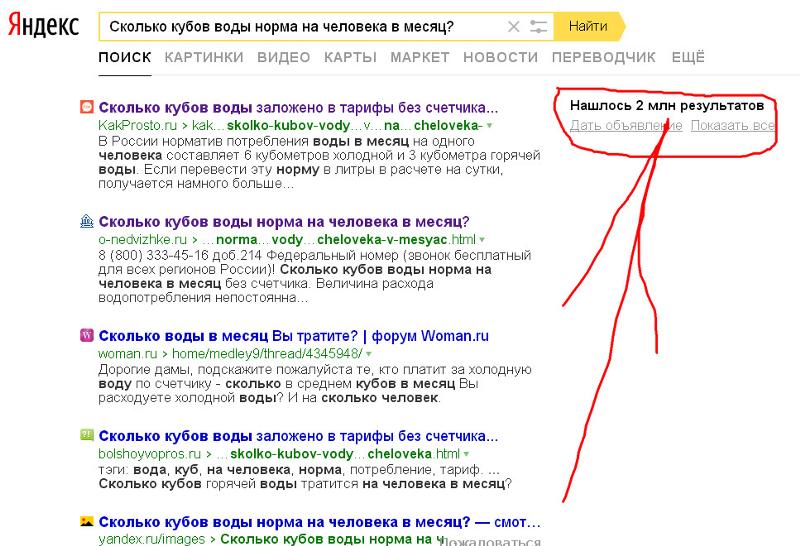Expand dropdown arrow after KakProsto.ru URL
The image size is (800, 546).
point(490,126)
